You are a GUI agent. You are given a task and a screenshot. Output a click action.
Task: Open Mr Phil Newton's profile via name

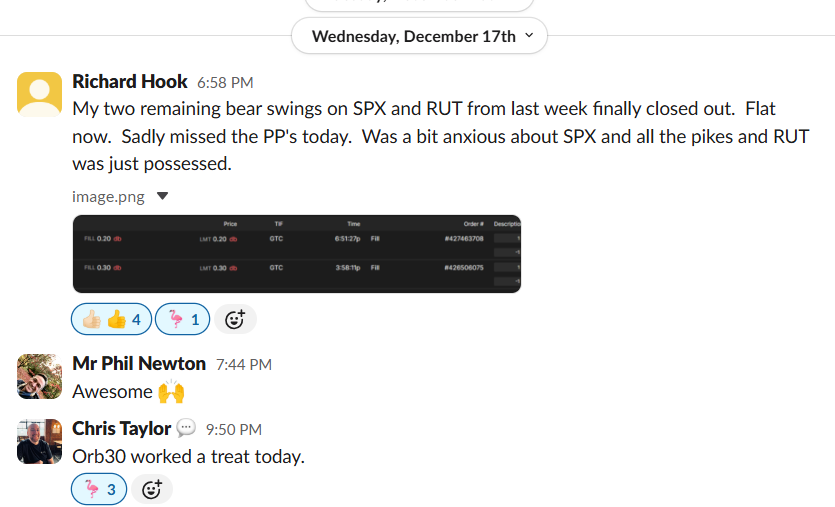[x=139, y=364]
